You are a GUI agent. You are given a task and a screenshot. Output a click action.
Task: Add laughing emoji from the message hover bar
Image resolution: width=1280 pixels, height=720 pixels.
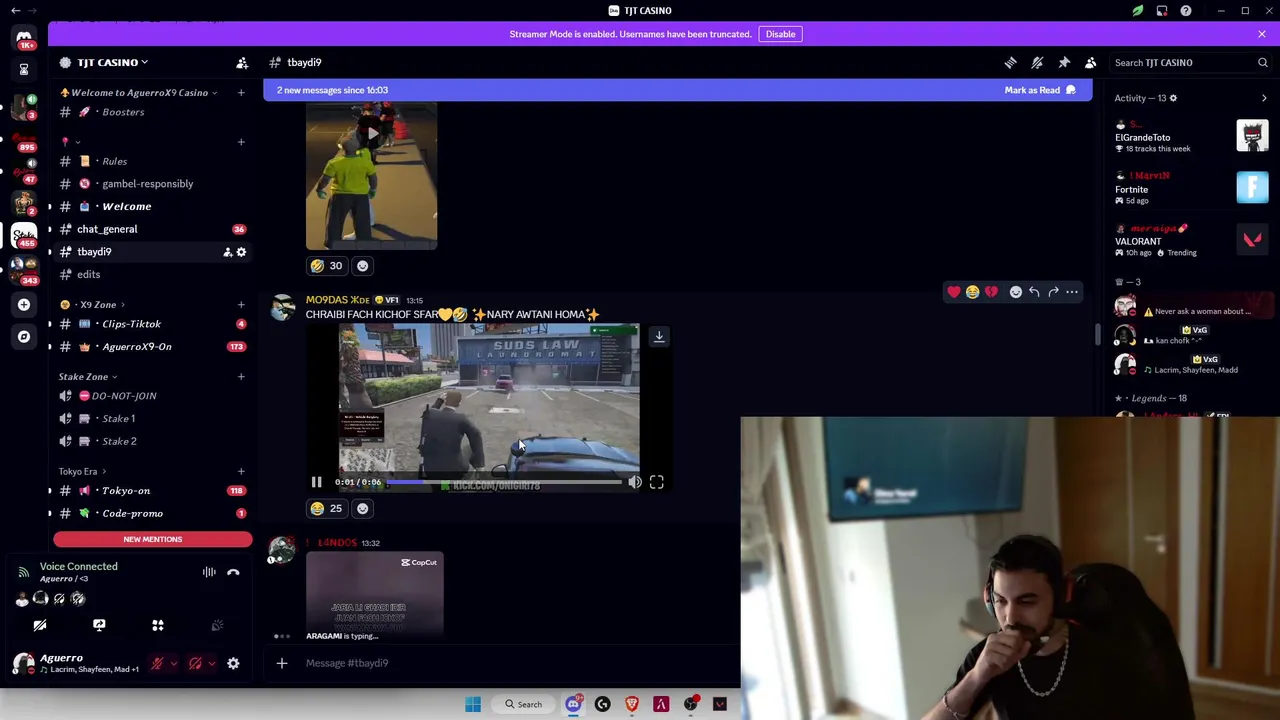pos(972,292)
